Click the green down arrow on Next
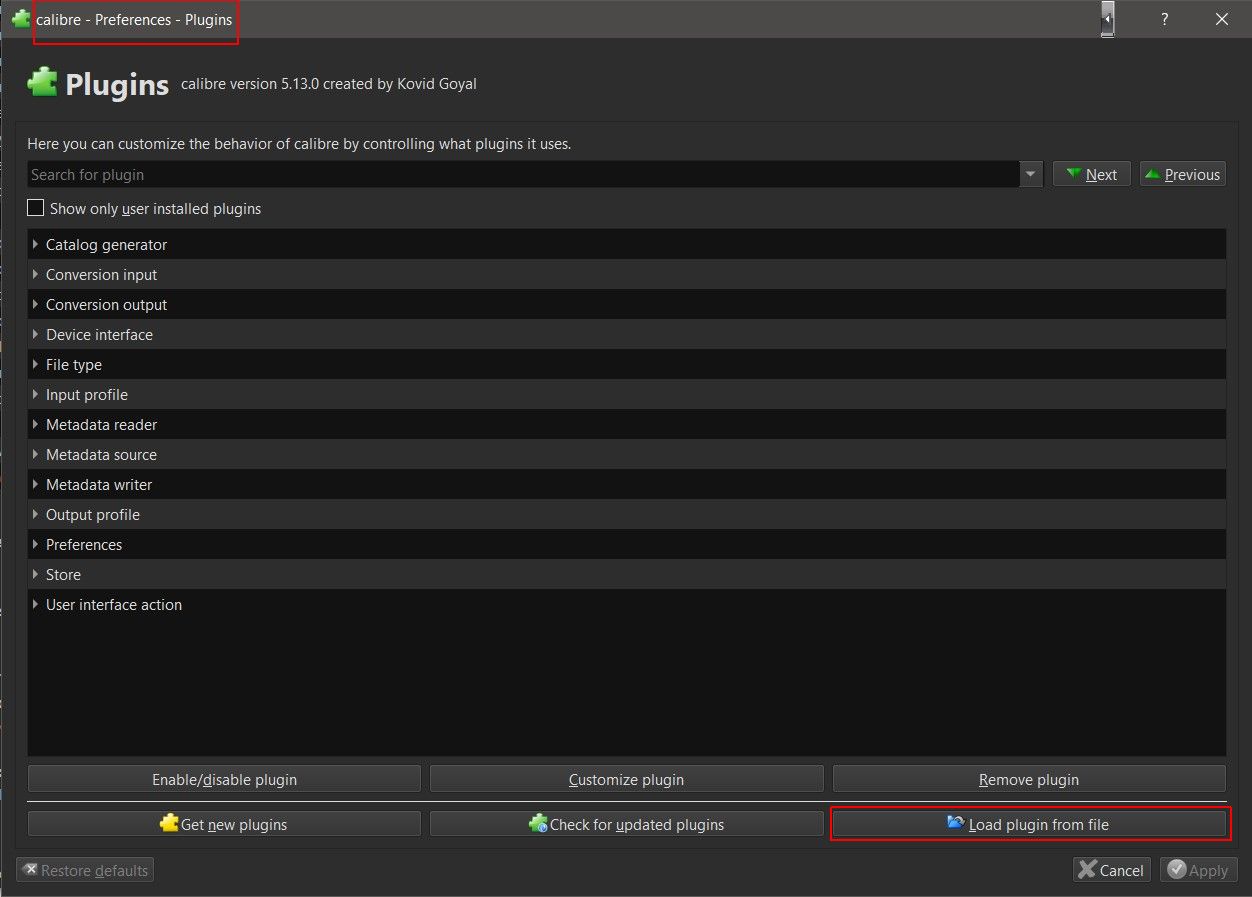 1074,174
